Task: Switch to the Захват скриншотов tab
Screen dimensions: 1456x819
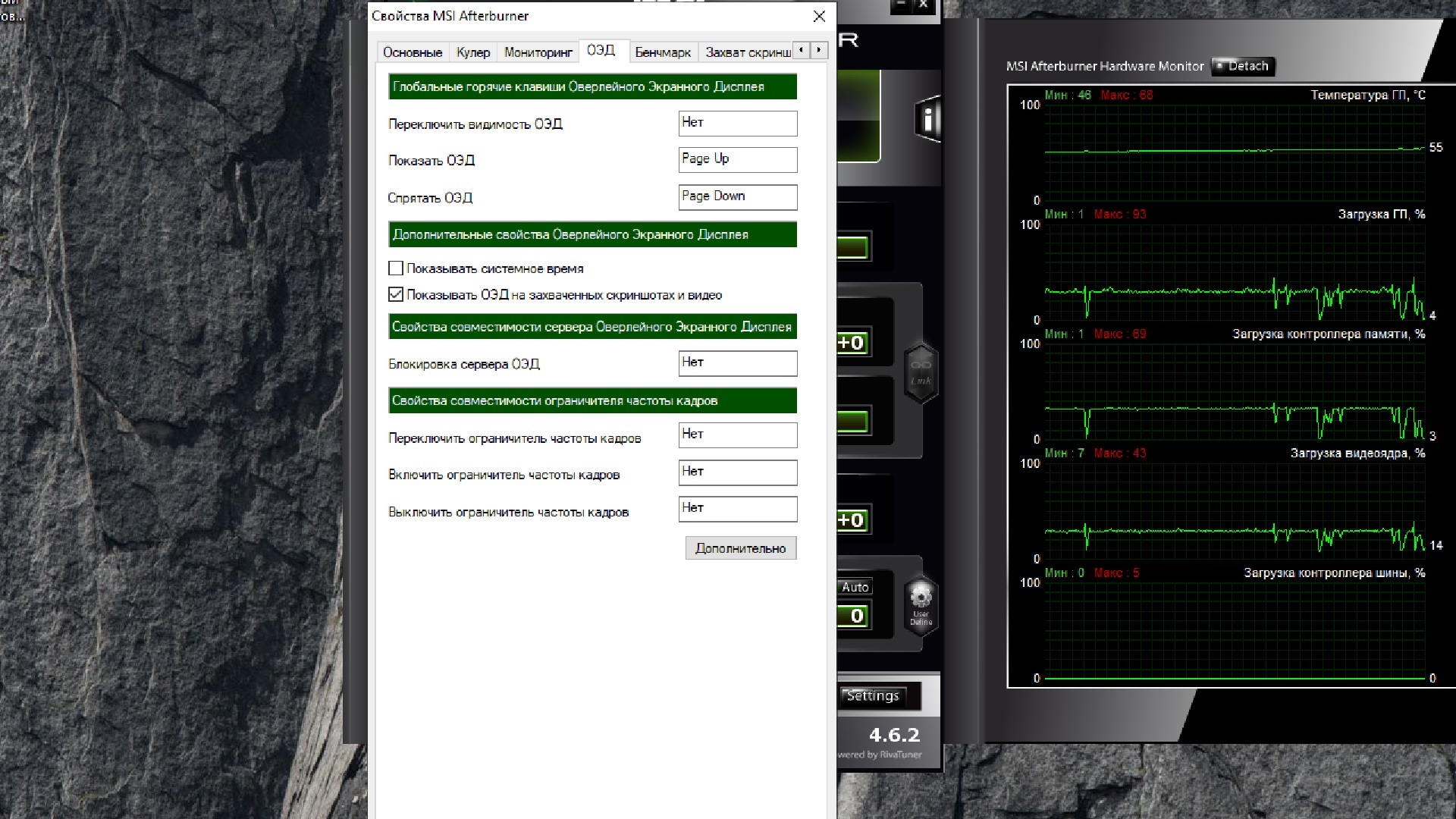Action: pos(746,52)
